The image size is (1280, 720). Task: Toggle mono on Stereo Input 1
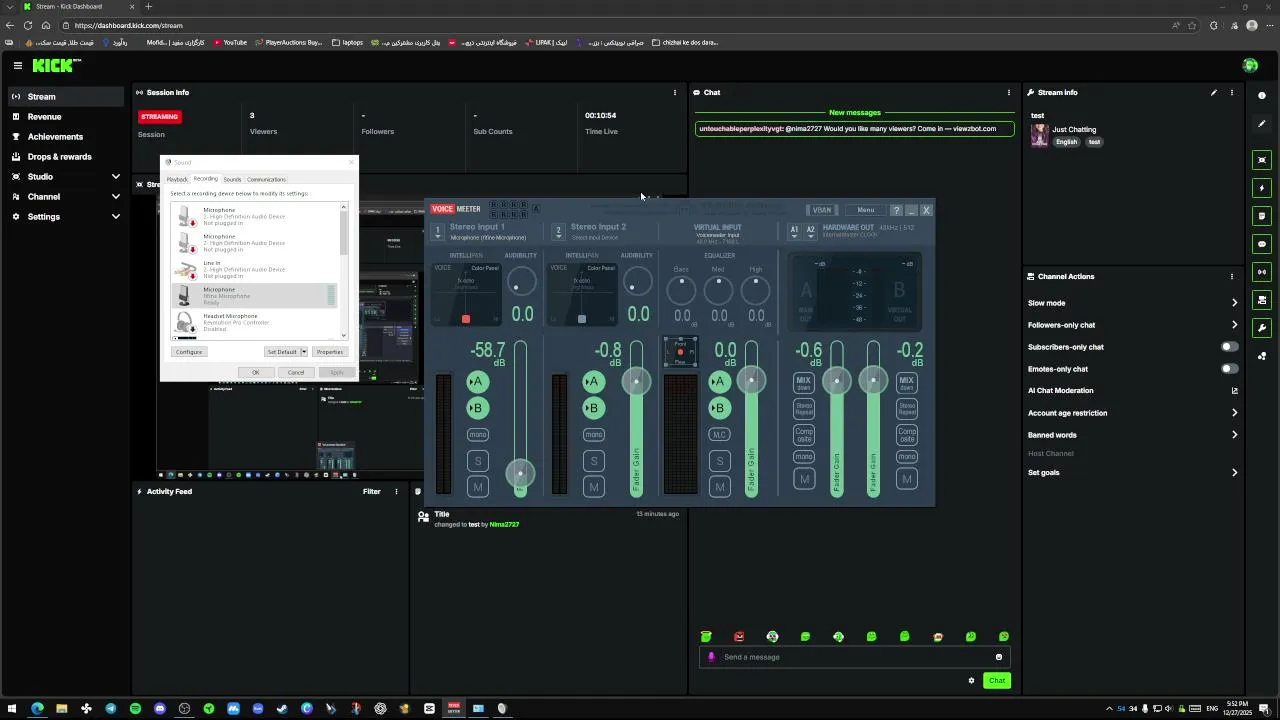tap(477, 435)
